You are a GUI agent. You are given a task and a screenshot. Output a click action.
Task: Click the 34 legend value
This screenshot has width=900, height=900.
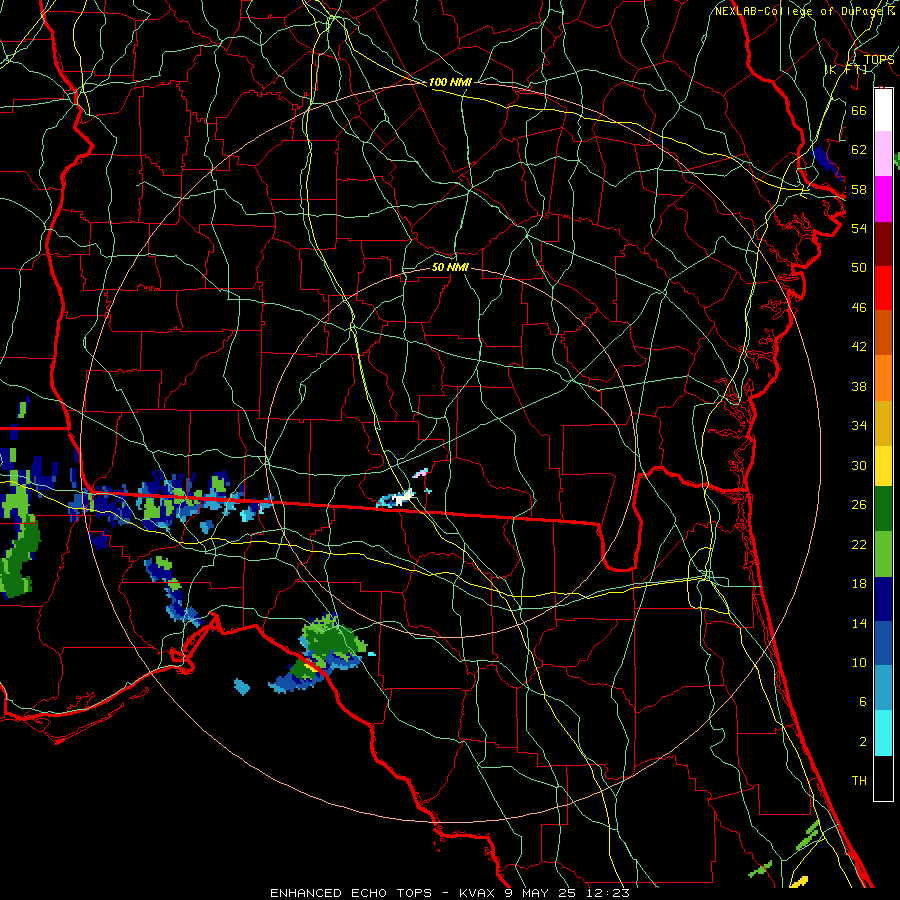(859, 425)
